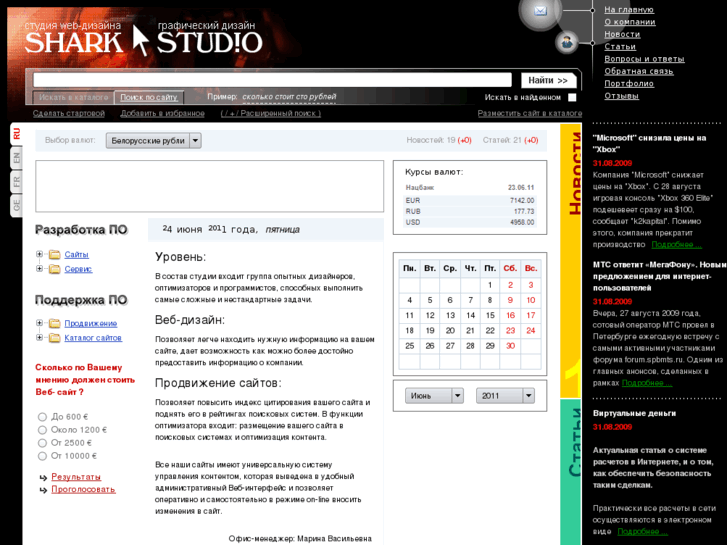Expand the Каталог сайтов tree node
The width and height of the screenshot is (727, 545).
click(x=39, y=337)
